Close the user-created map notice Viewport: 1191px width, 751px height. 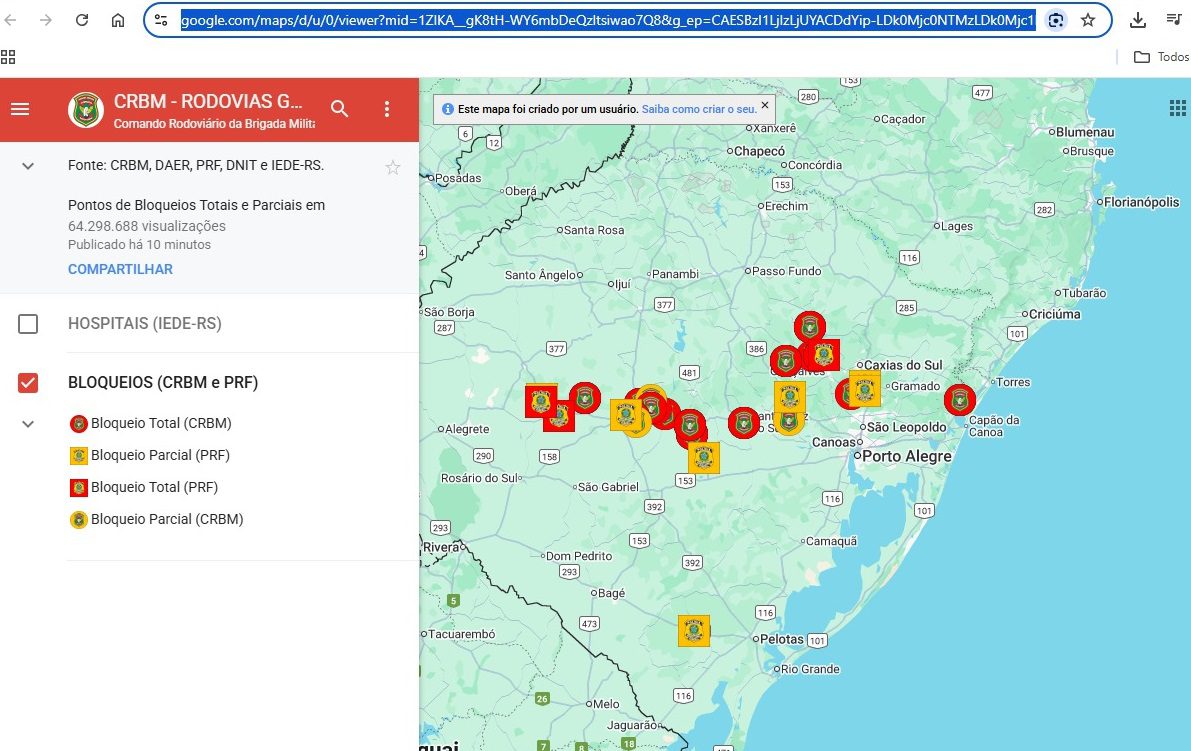pos(765,105)
